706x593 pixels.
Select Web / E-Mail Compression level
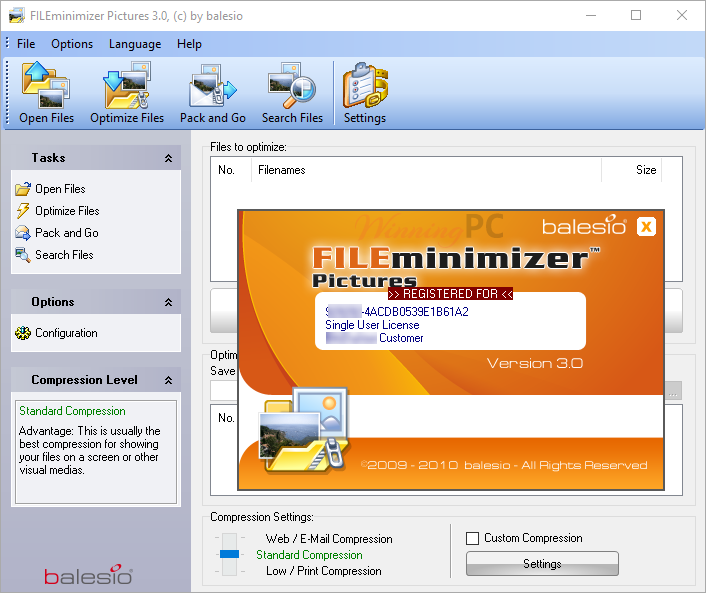[x=329, y=539]
